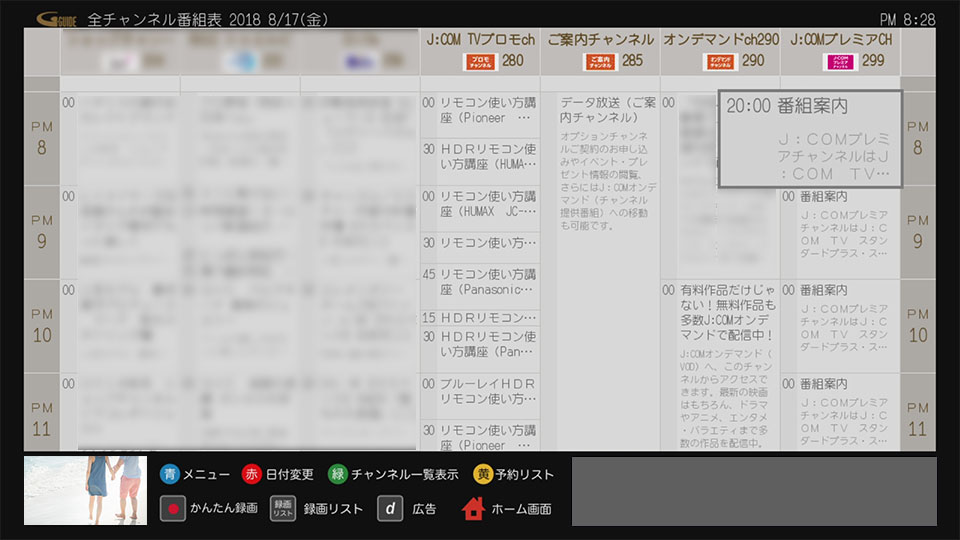Click the right-side PM 8 time marker
The height and width of the screenshot is (540, 960).
pos(918,139)
